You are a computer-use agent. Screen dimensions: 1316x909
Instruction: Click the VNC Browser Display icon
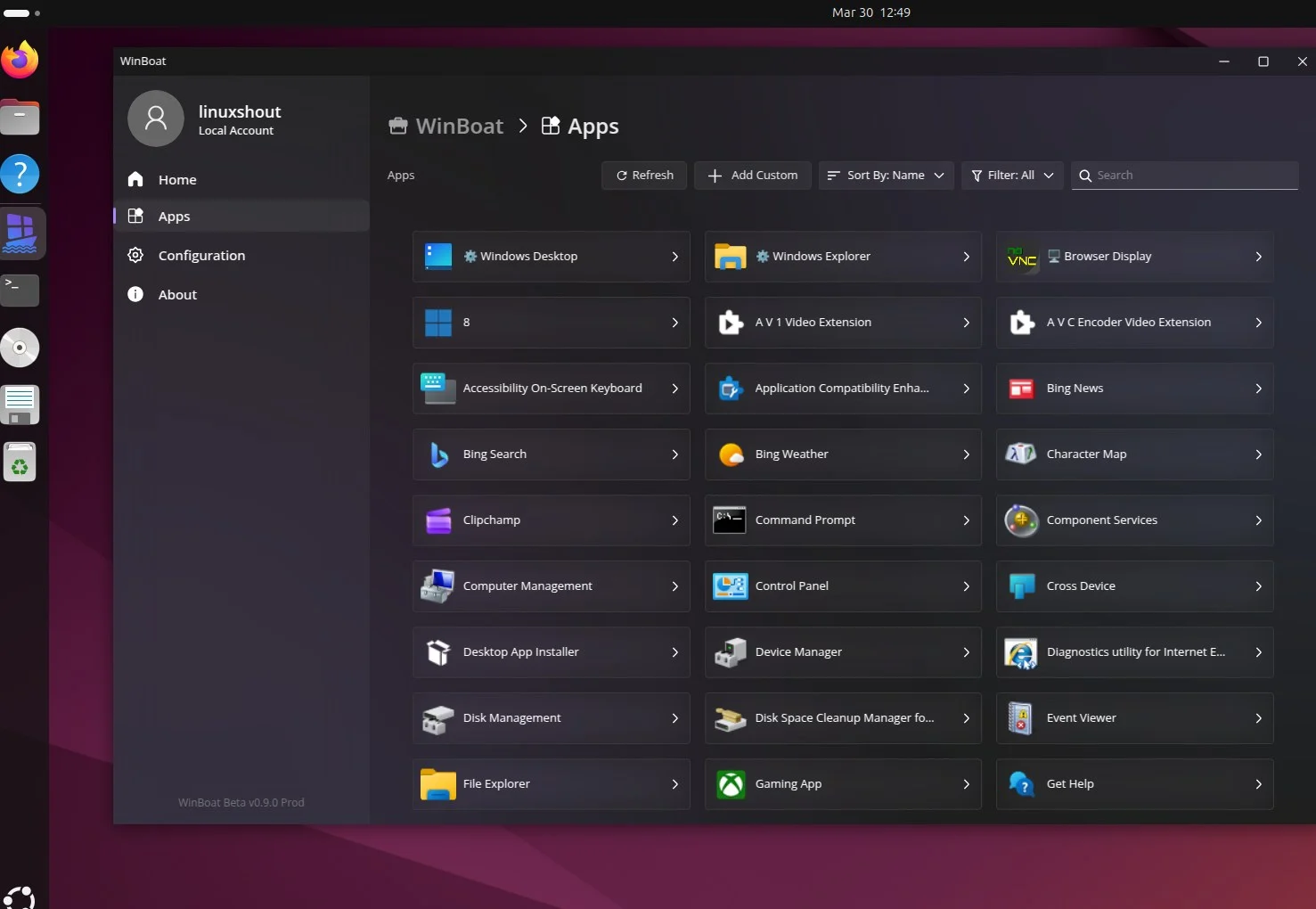pos(1022,257)
